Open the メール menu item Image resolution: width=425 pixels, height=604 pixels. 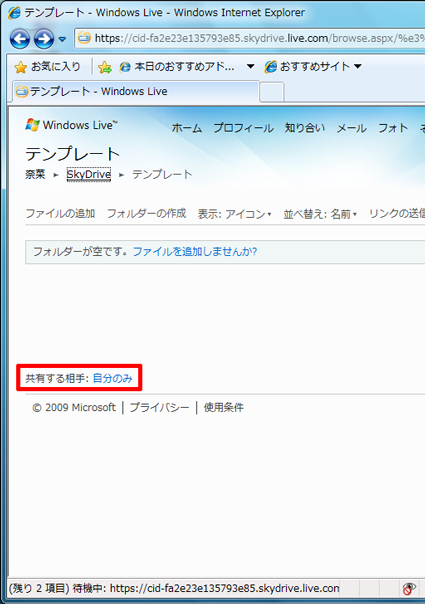[x=351, y=128]
